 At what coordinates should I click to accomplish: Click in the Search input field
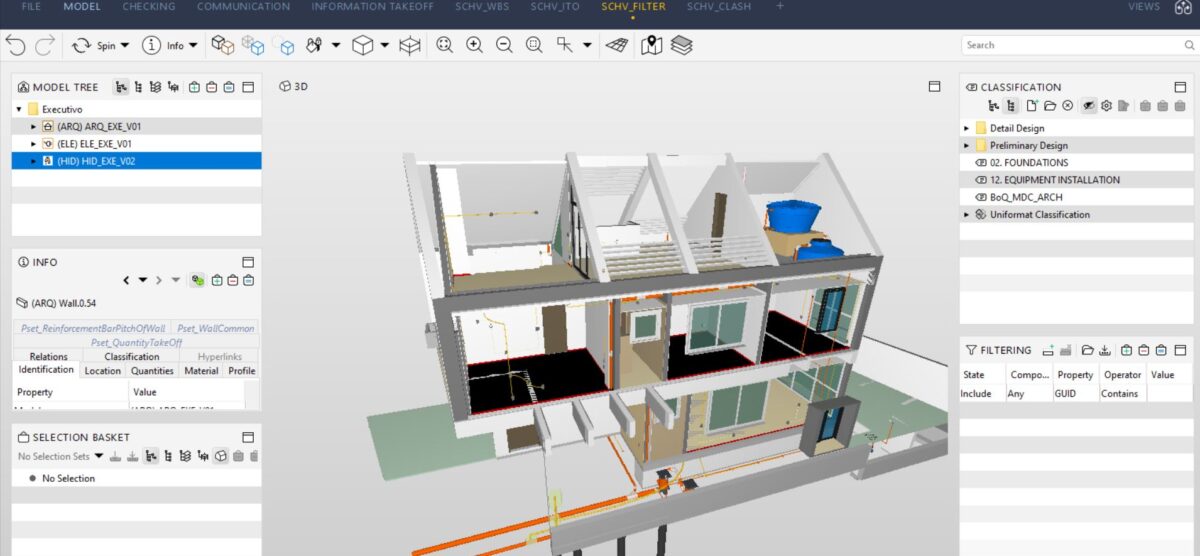[1070, 45]
